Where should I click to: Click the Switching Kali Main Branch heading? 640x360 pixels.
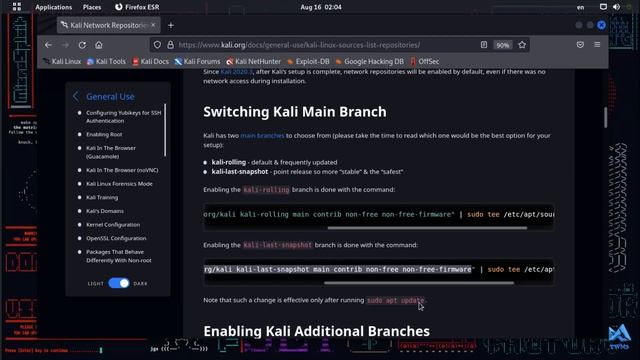(x=295, y=112)
